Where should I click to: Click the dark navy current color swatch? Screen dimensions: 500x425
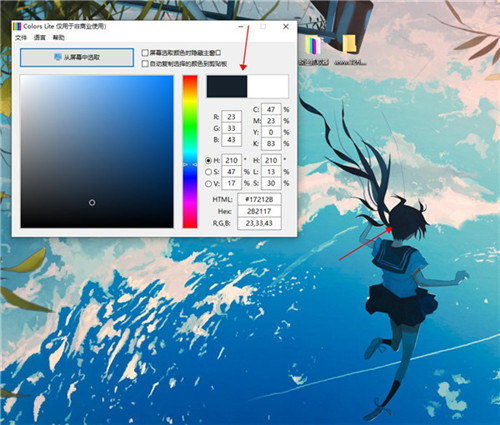pyautogui.click(x=227, y=86)
